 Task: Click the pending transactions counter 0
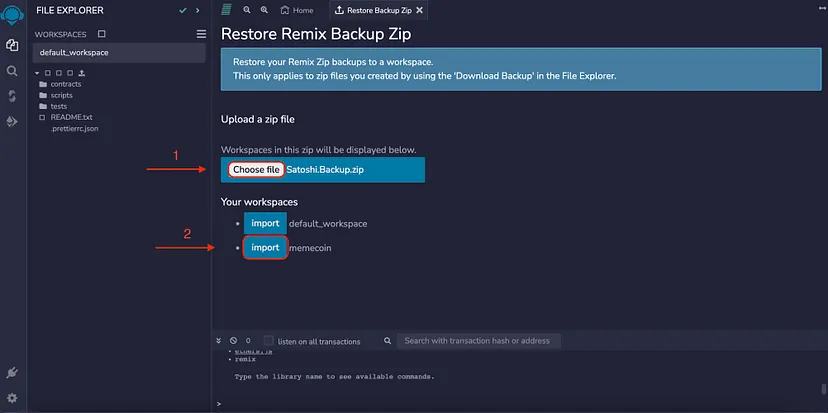point(248,341)
